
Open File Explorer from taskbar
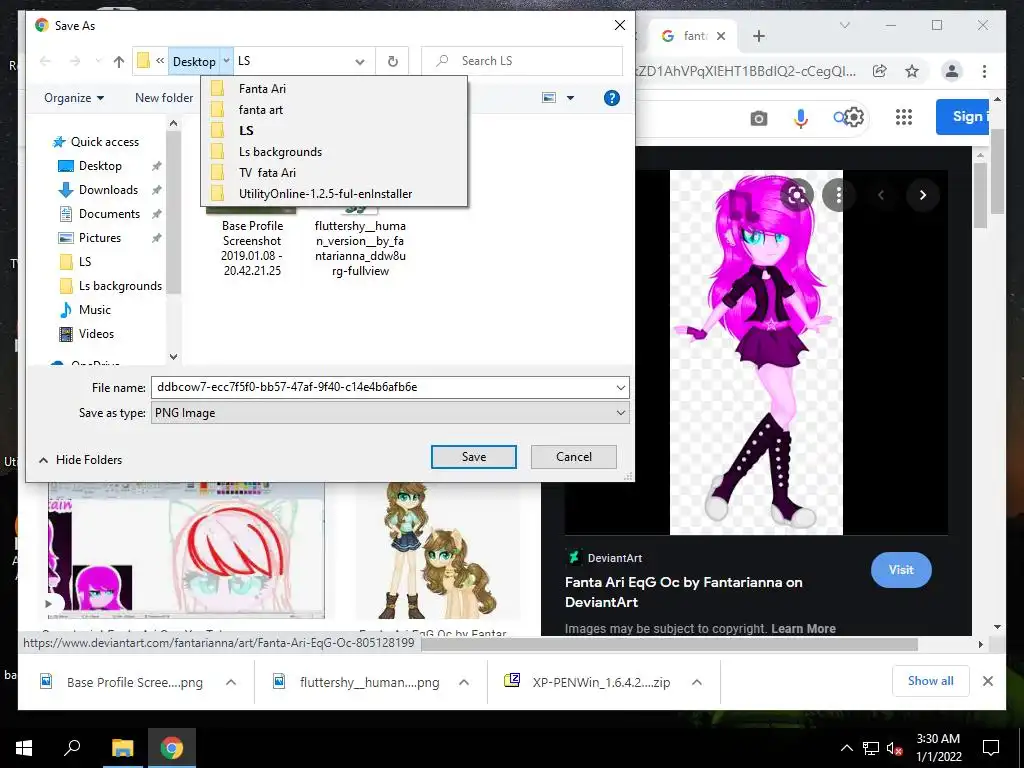[122, 747]
